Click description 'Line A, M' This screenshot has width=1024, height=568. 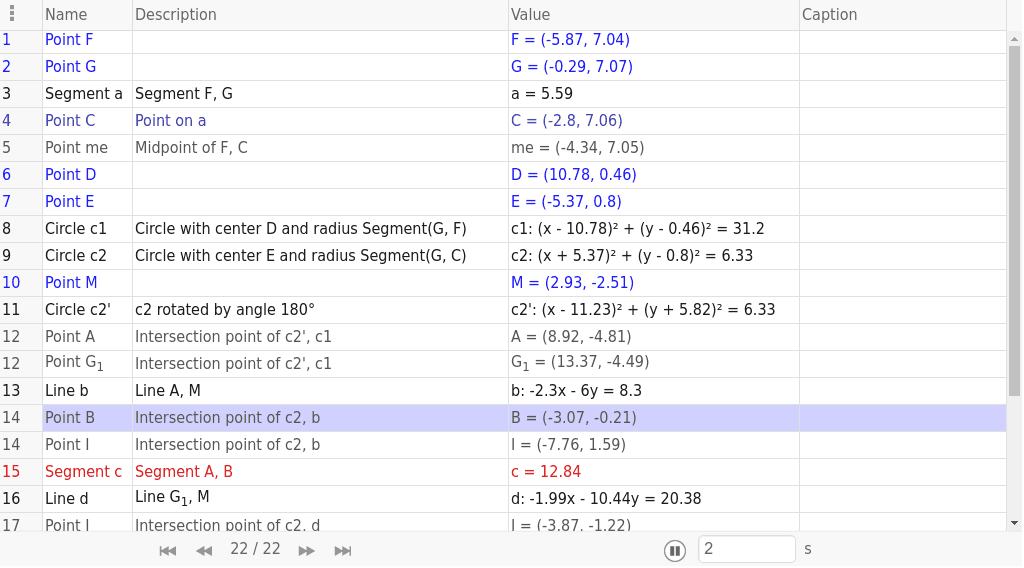point(168,391)
